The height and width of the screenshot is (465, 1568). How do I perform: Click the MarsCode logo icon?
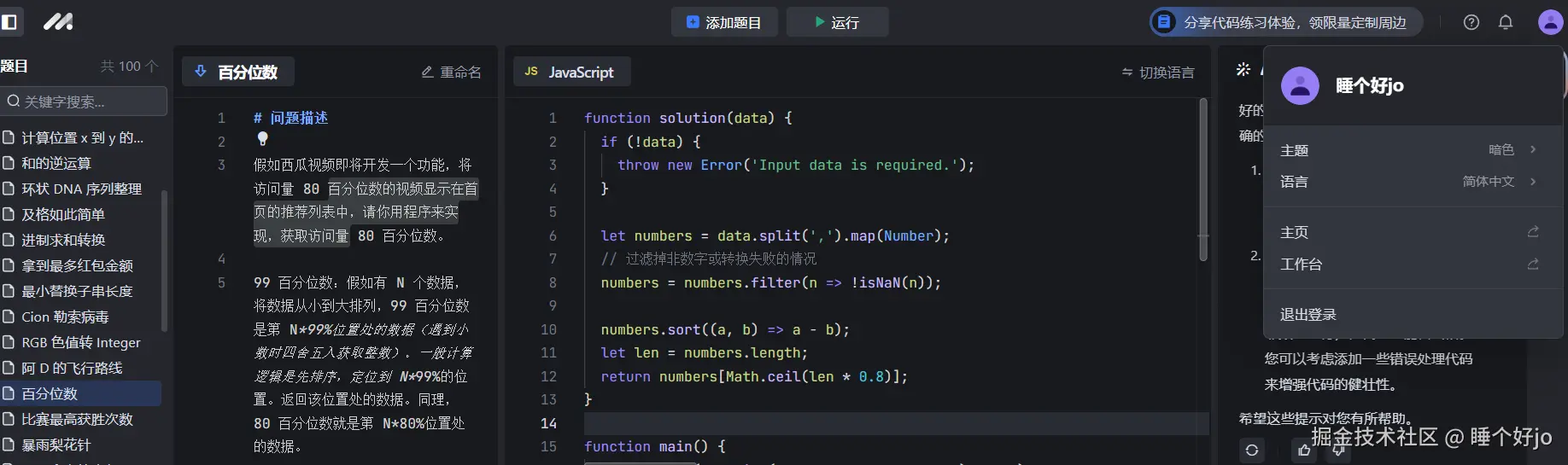coord(58,22)
